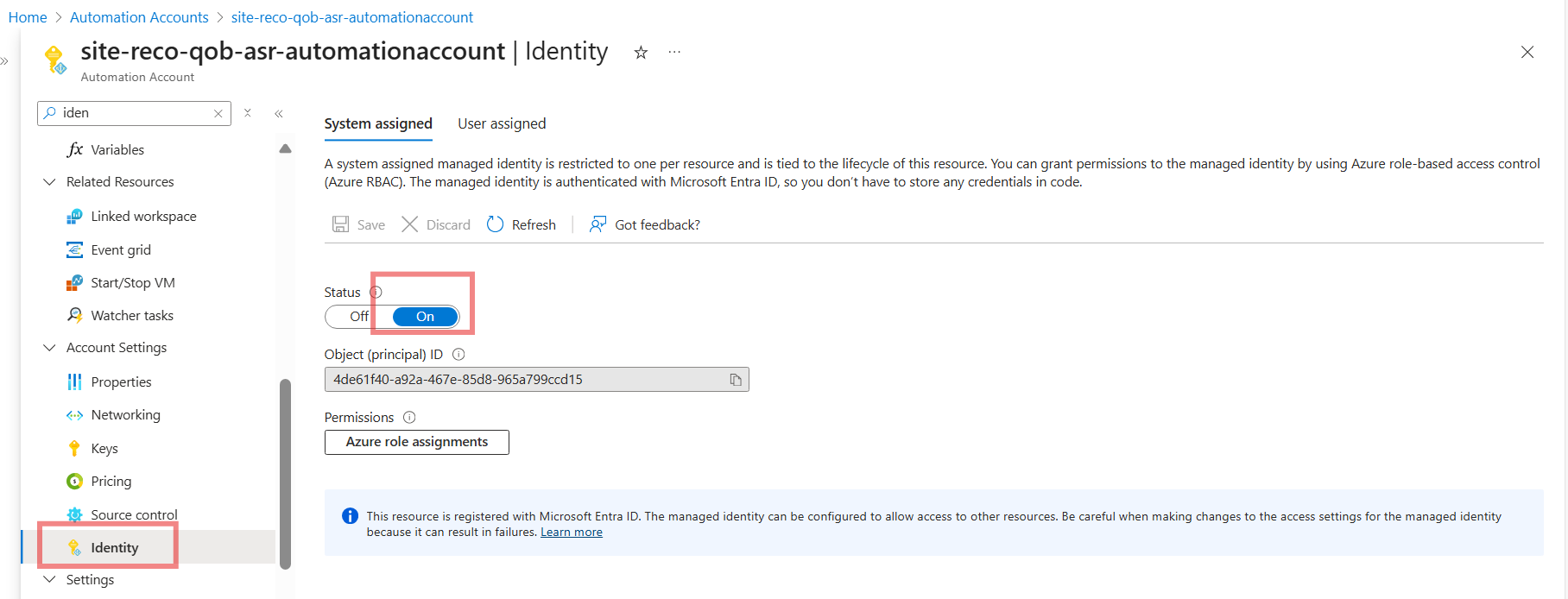Show info tooltip for Object (principal) ID
The width and height of the screenshot is (1568, 599).
pyautogui.click(x=458, y=354)
